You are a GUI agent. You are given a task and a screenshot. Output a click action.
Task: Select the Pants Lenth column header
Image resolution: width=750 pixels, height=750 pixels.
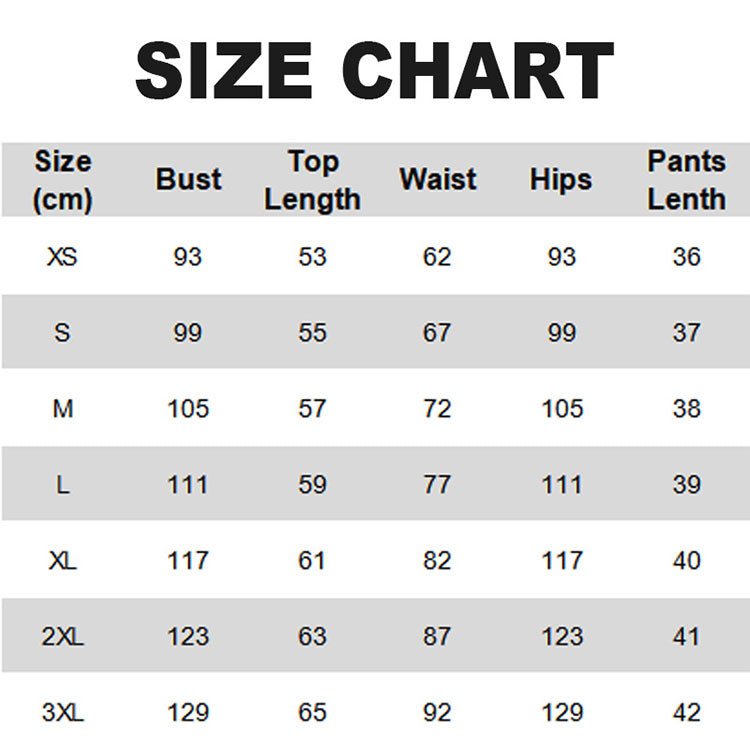point(686,180)
